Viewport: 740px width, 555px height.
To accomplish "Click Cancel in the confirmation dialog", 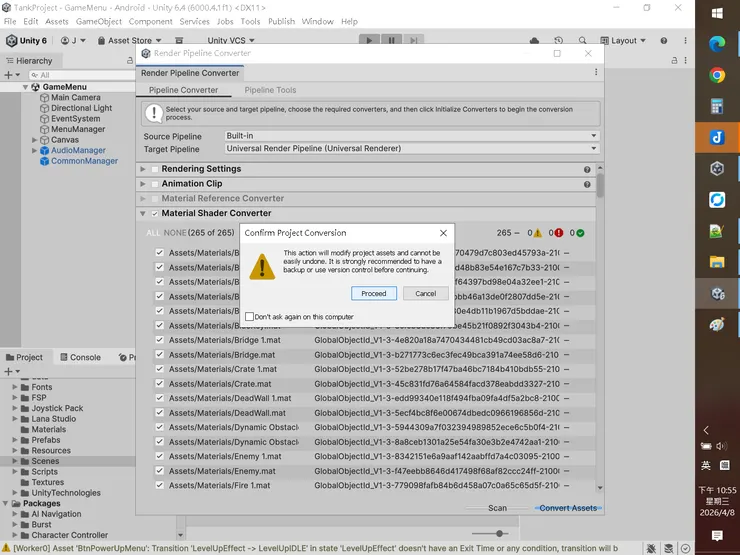I will [x=426, y=294].
